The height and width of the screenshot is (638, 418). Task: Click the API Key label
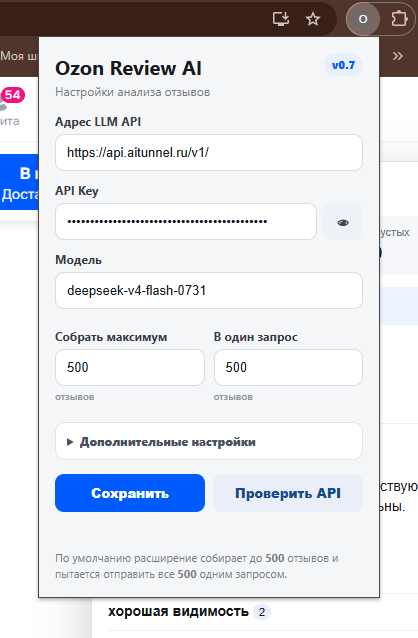(77, 191)
